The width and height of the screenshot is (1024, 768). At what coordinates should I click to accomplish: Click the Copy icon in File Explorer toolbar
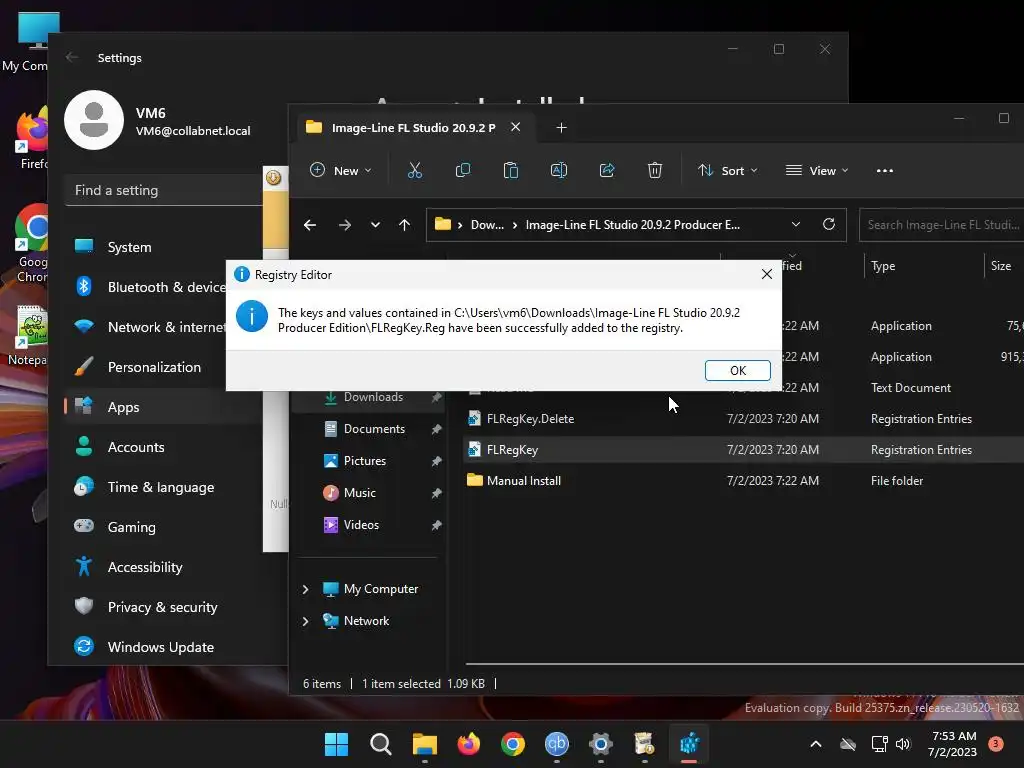462,170
